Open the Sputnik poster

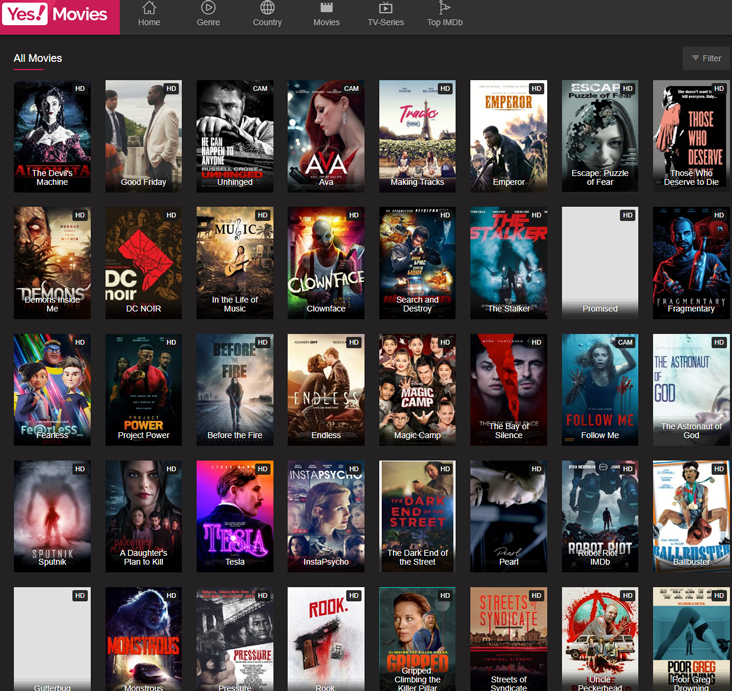52,516
